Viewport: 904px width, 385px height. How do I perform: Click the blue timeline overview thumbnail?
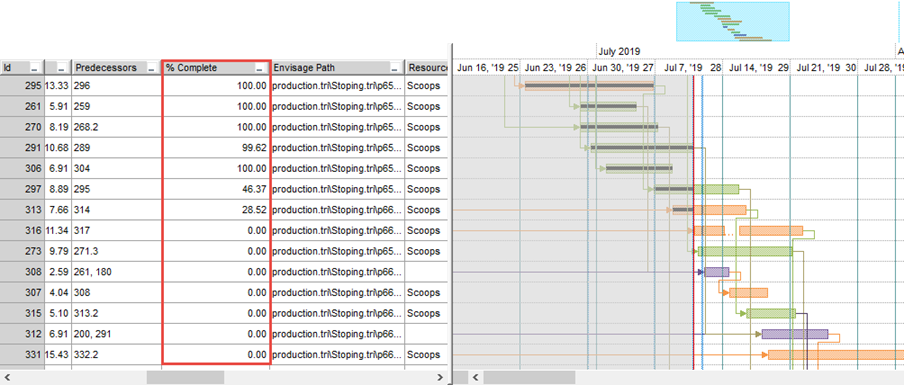[732, 21]
